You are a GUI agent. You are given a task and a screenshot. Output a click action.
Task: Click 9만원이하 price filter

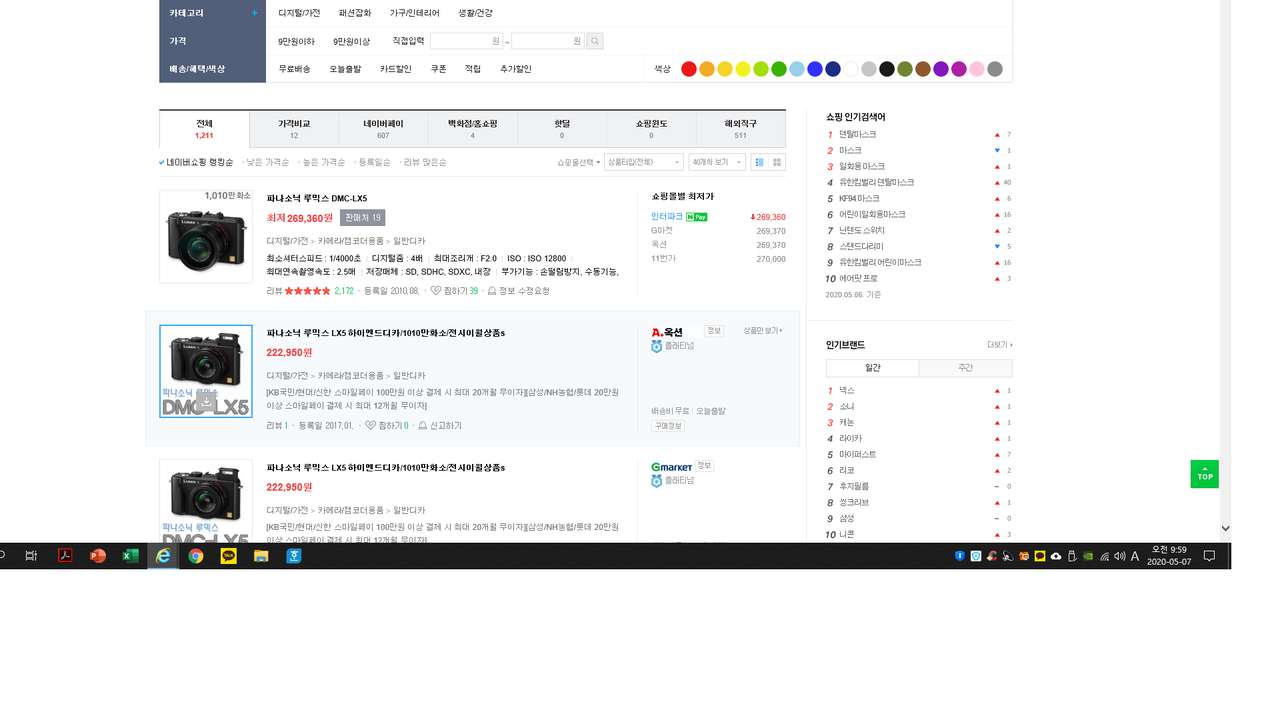tap(296, 41)
